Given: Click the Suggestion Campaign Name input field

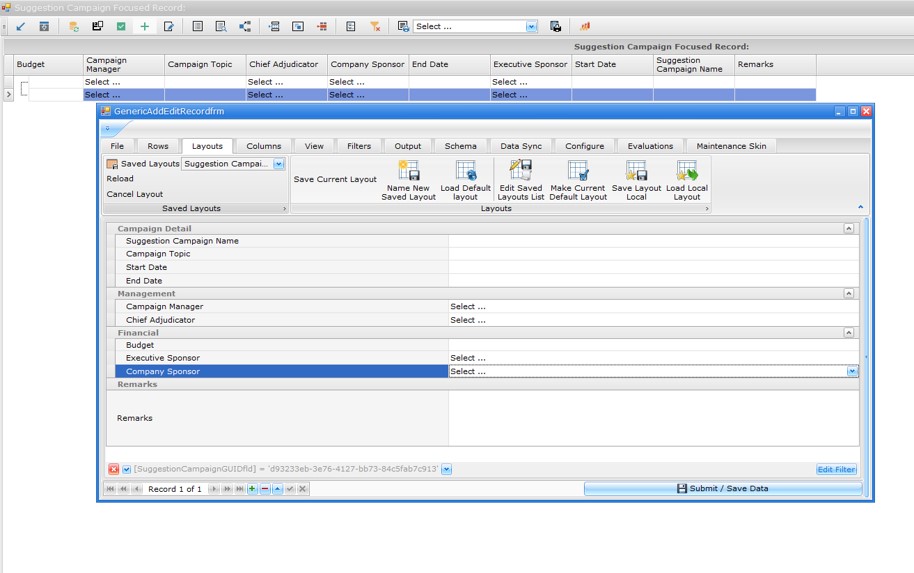Looking at the screenshot, I should pyautogui.click(x=652, y=241).
